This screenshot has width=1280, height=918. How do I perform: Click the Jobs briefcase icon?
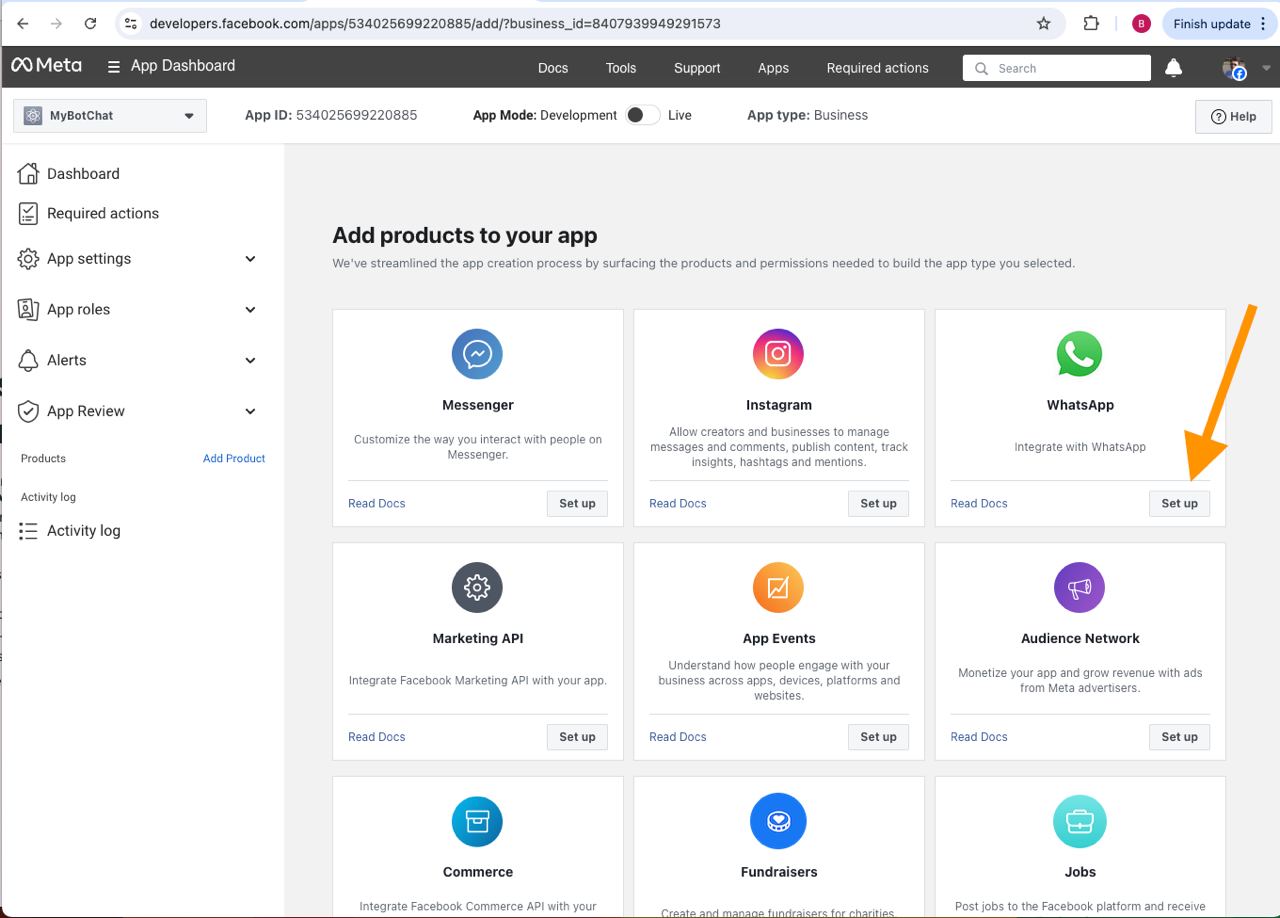(1080, 820)
